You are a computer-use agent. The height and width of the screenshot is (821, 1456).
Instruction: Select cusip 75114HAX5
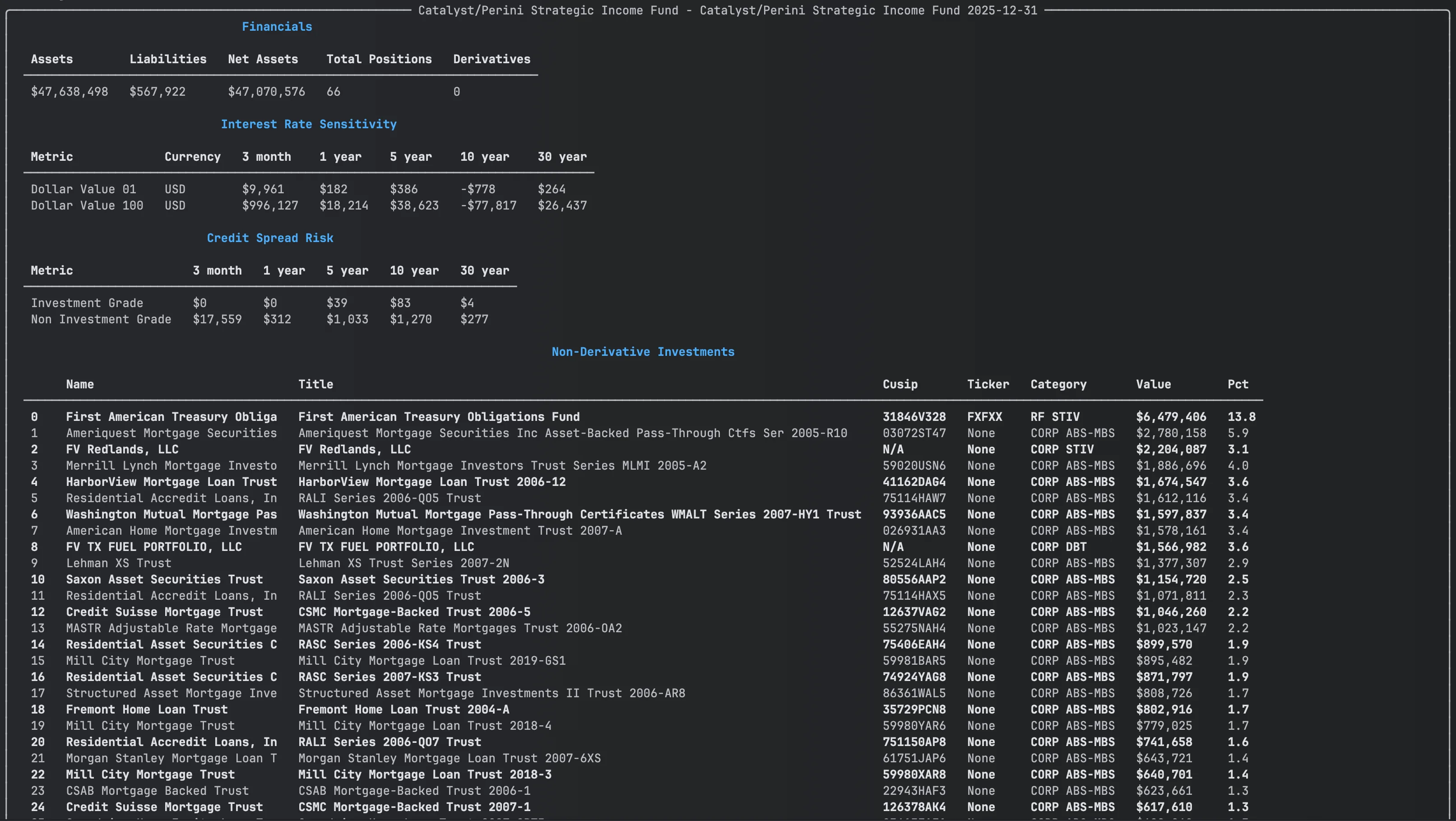click(914, 596)
